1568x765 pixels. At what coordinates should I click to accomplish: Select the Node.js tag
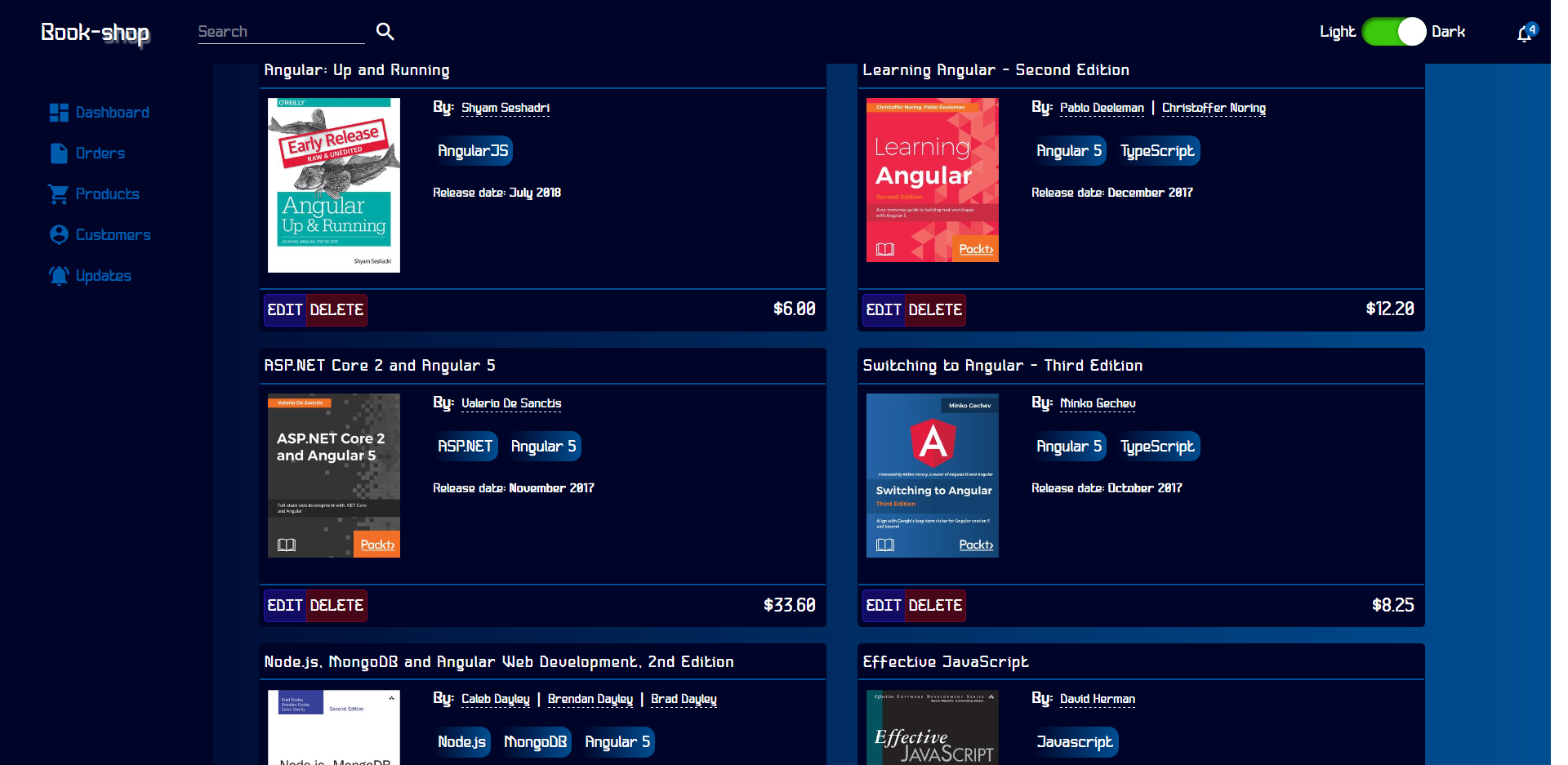461,742
